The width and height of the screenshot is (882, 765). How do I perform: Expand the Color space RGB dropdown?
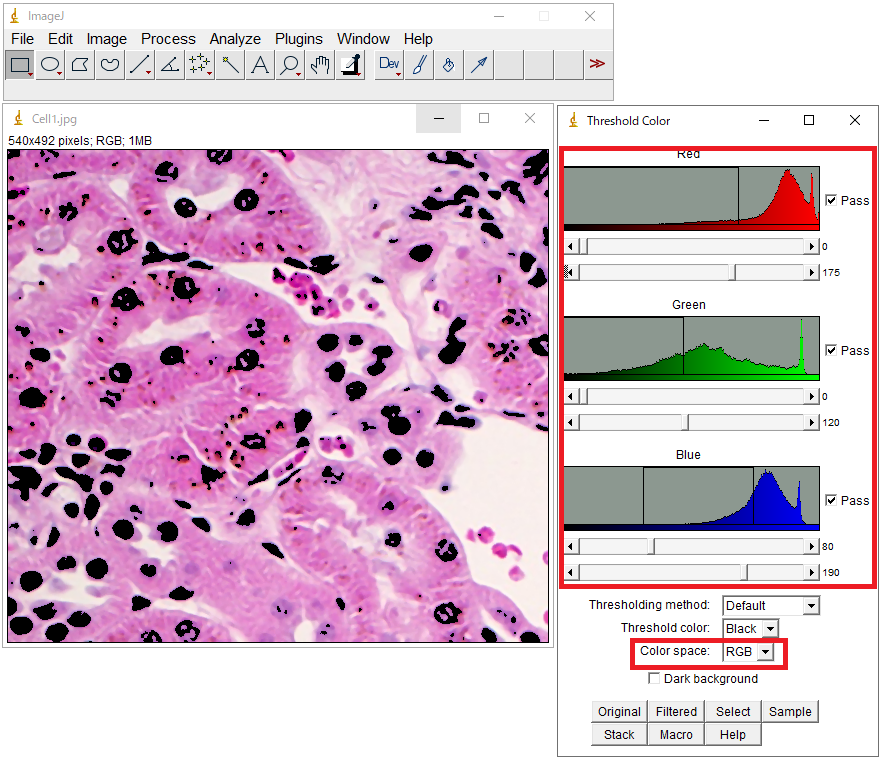coord(750,652)
